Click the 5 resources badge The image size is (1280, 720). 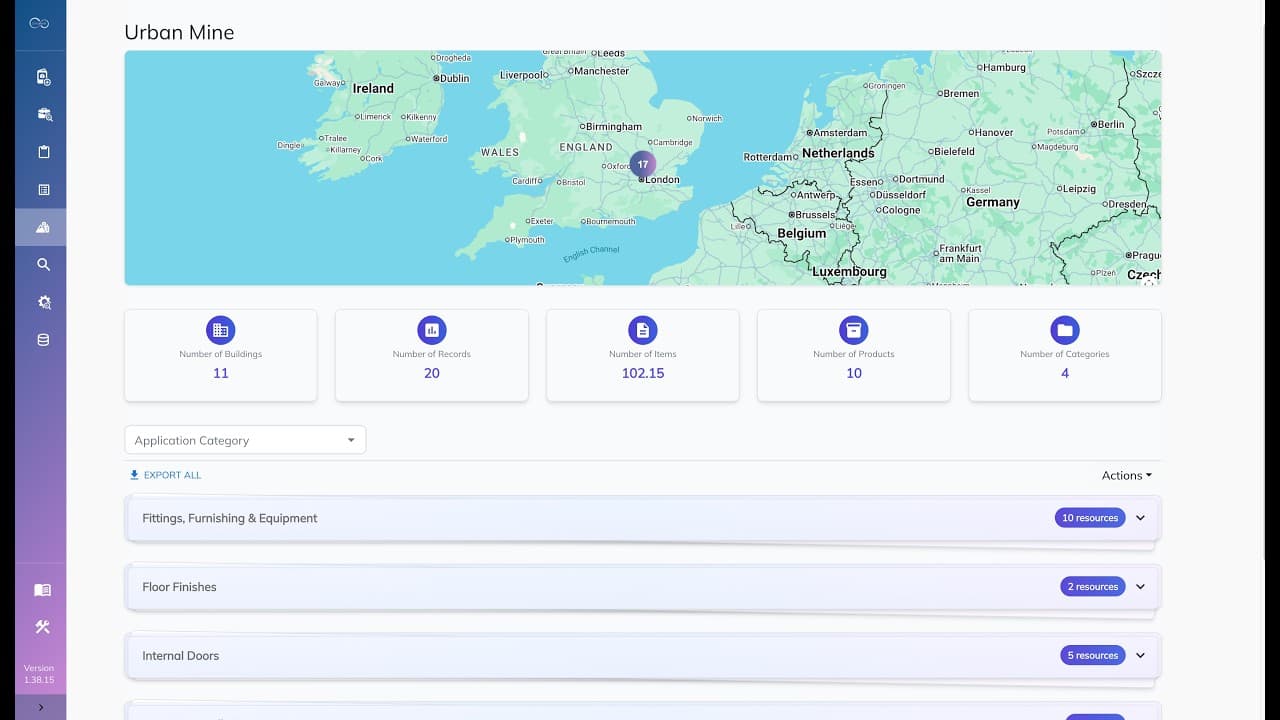coord(1093,656)
